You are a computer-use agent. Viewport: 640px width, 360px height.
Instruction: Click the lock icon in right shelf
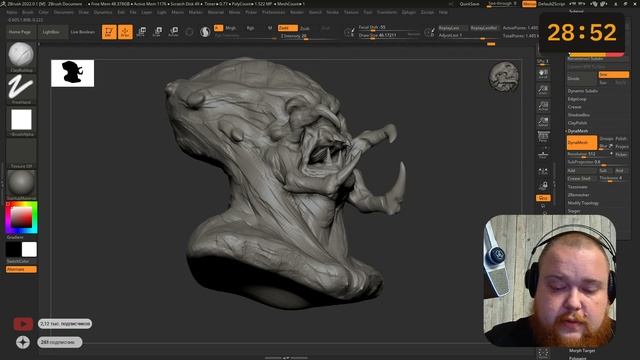(x=543, y=186)
